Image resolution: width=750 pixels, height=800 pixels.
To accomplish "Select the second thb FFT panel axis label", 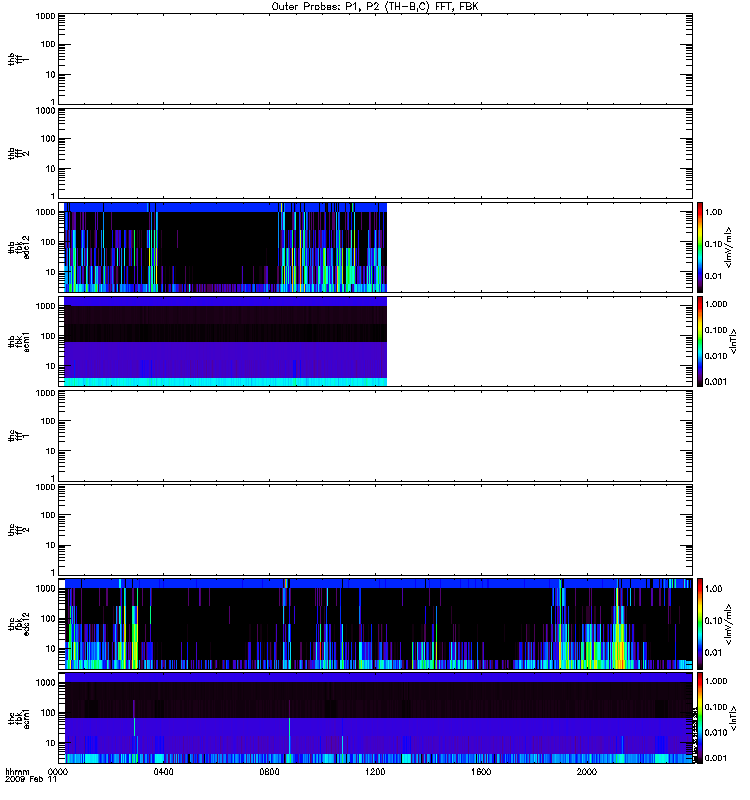I will pyautogui.click(x=19, y=154).
